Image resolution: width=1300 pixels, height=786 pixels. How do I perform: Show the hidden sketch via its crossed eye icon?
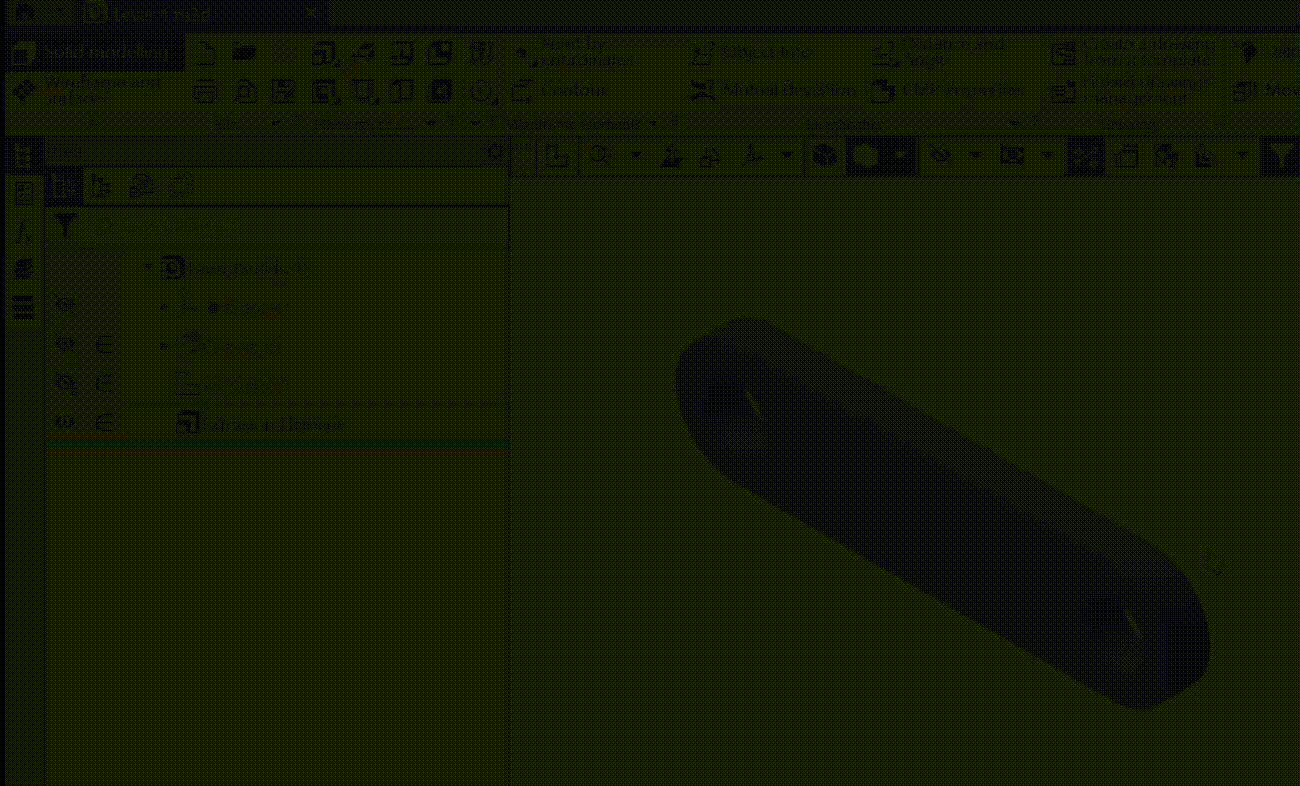tap(65, 383)
